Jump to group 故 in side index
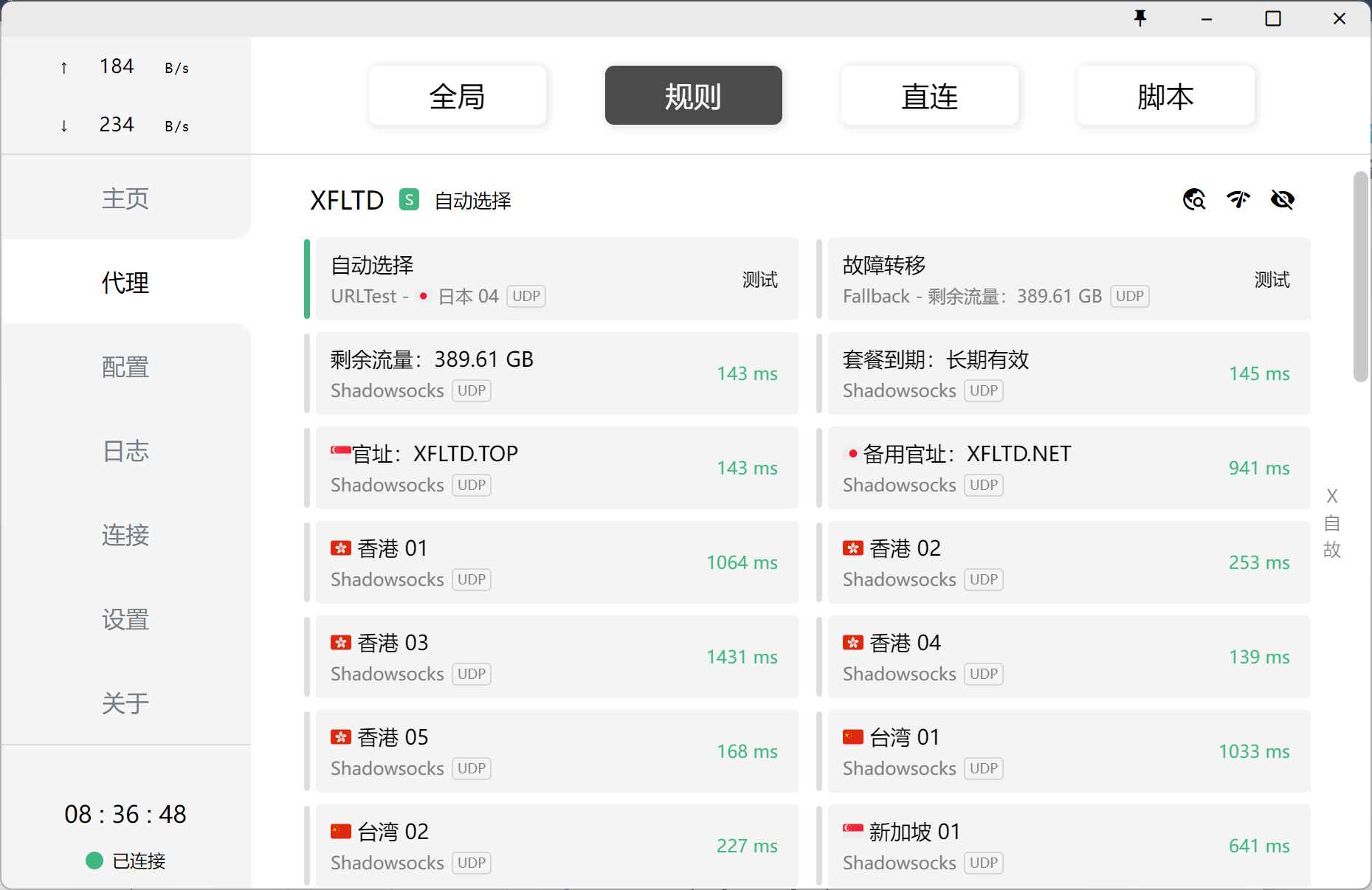Viewport: 1372px width, 890px height. pyautogui.click(x=1332, y=550)
